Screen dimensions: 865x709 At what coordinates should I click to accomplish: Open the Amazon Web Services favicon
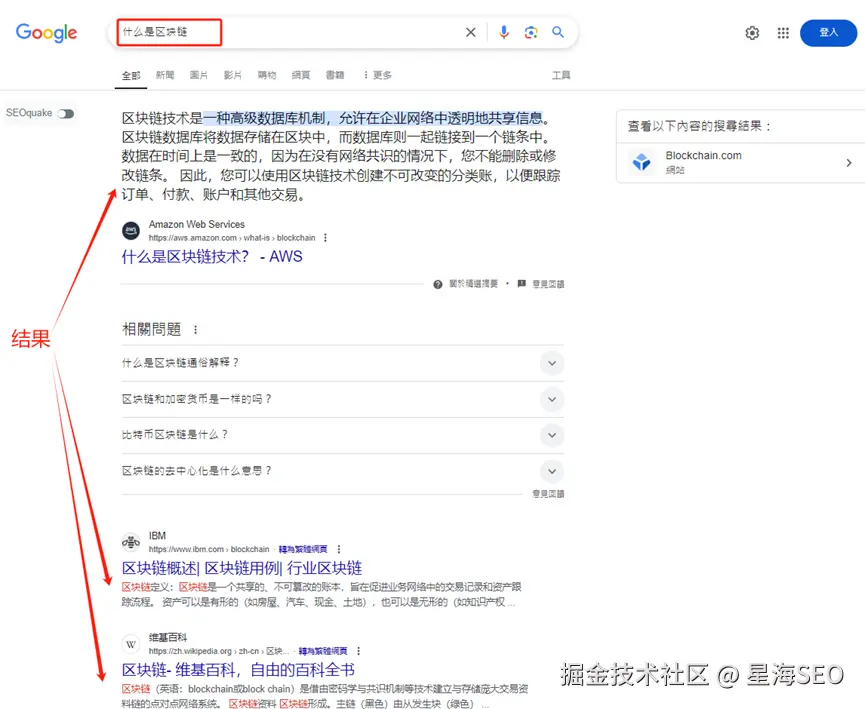coord(131,231)
